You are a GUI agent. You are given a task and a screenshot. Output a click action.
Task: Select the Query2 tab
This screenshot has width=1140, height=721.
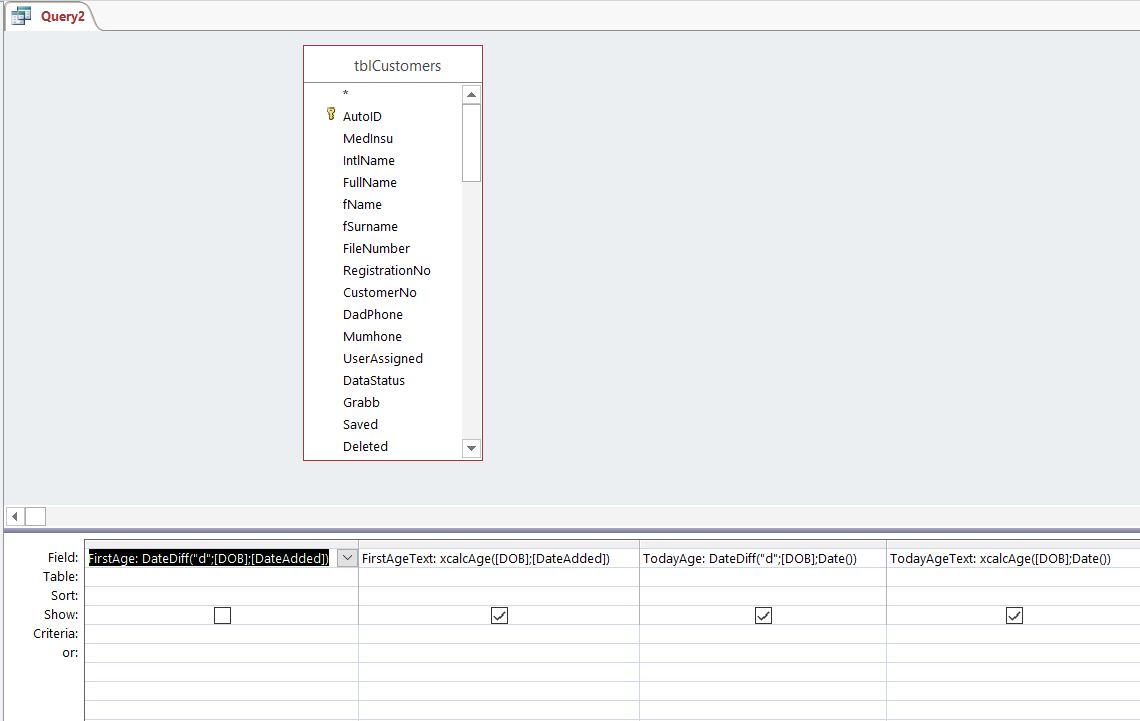(51, 16)
